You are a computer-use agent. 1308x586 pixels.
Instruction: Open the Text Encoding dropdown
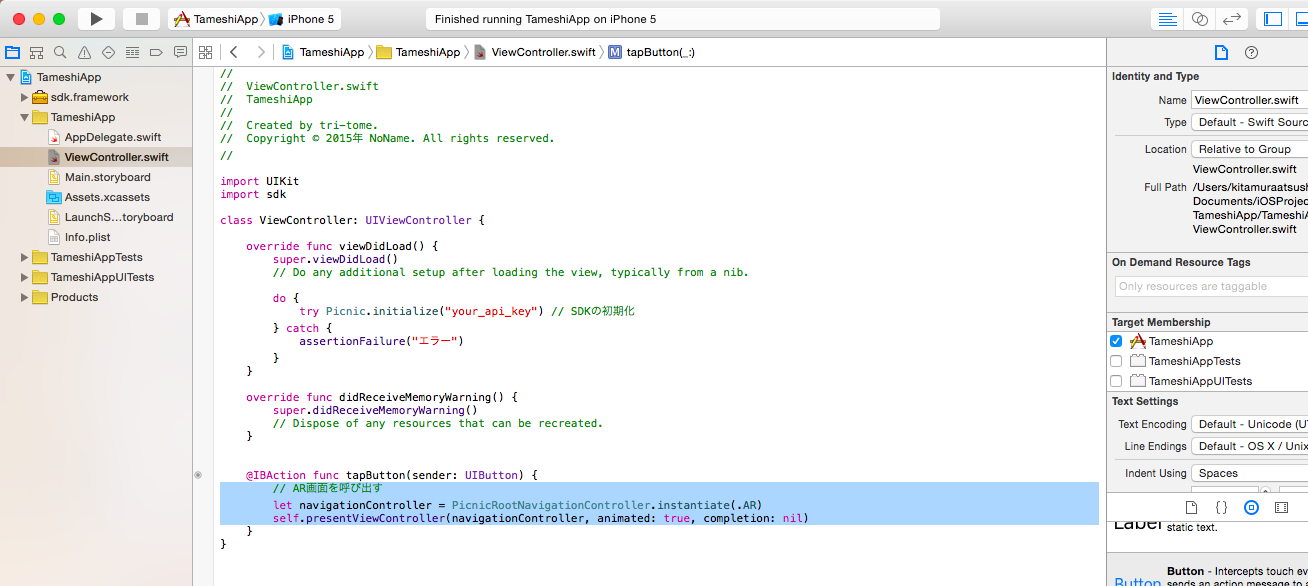tap(1249, 424)
